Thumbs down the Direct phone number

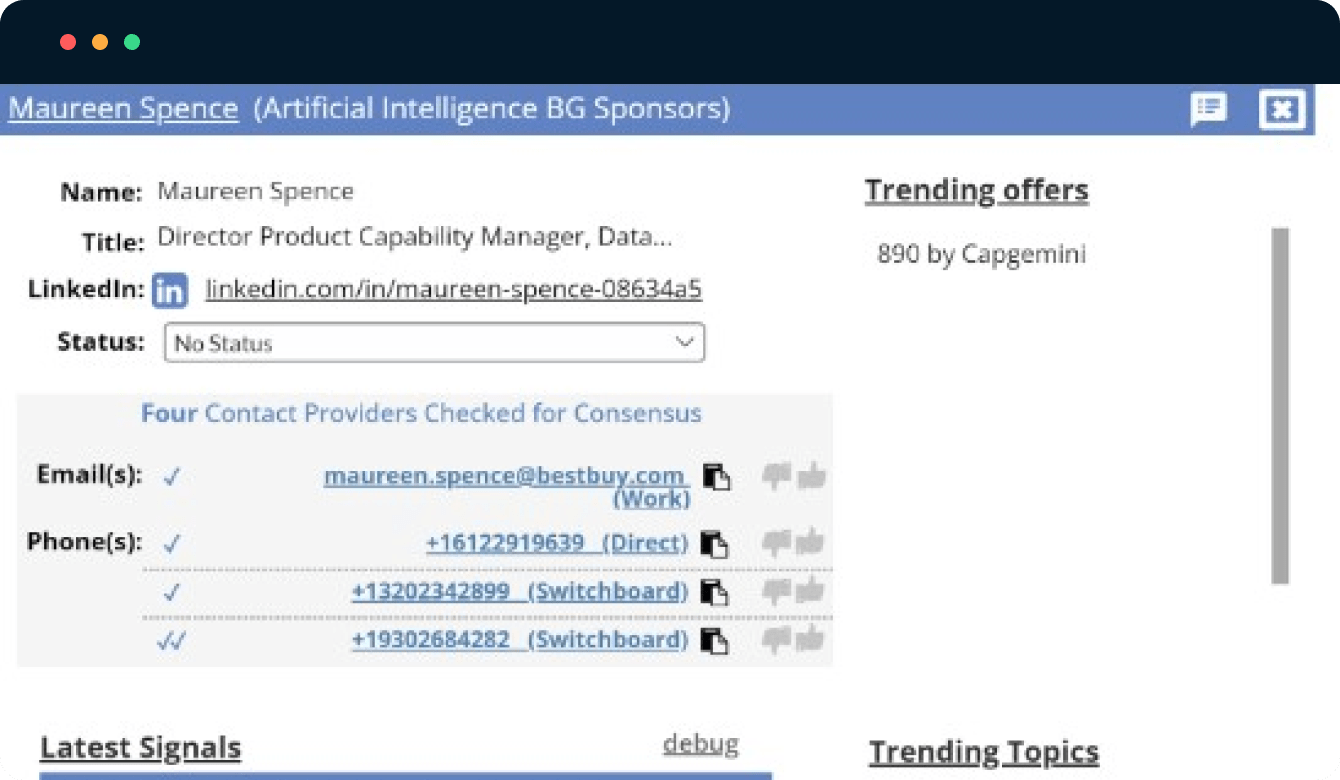tap(776, 543)
